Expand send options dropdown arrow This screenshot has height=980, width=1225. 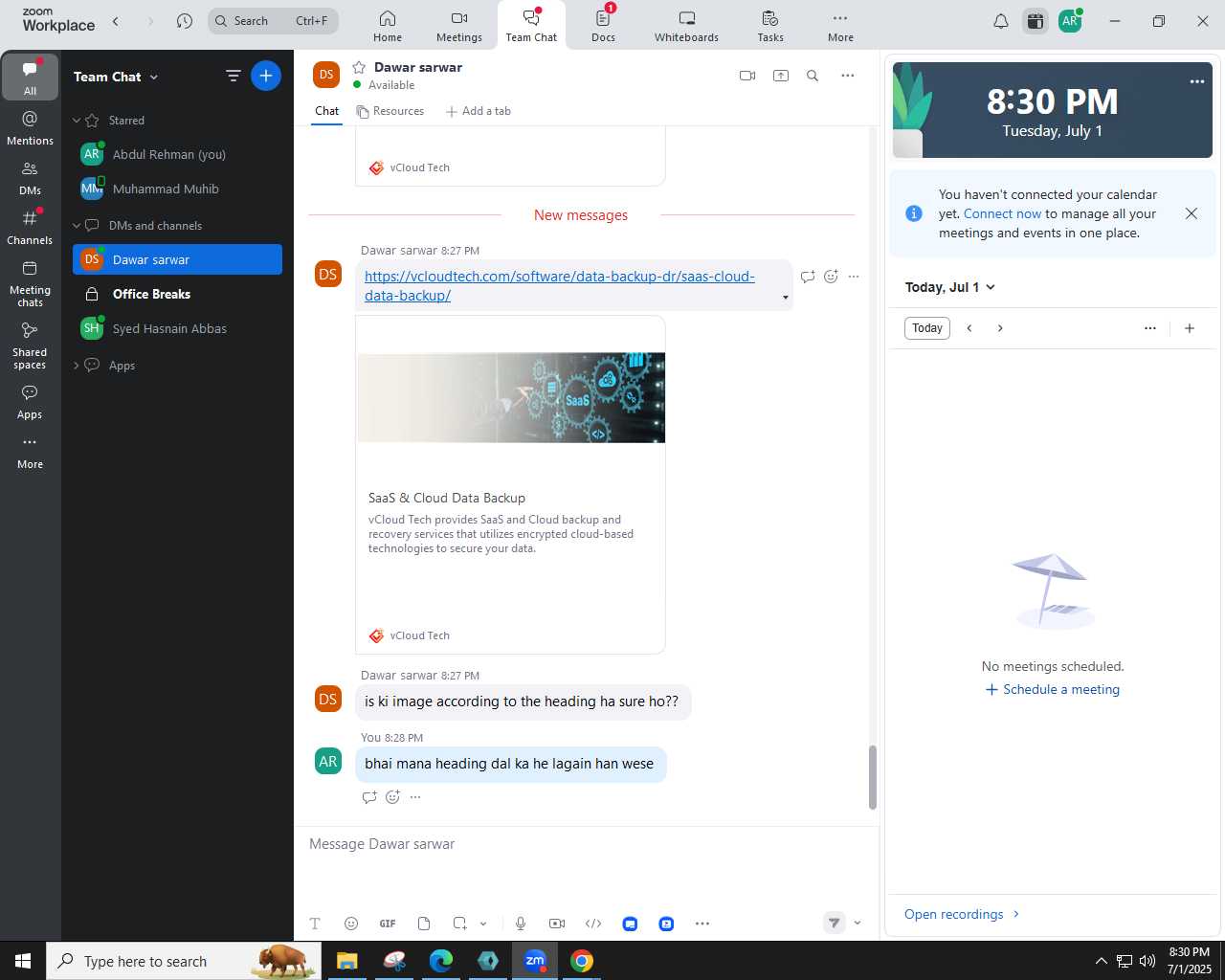pos(857,924)
